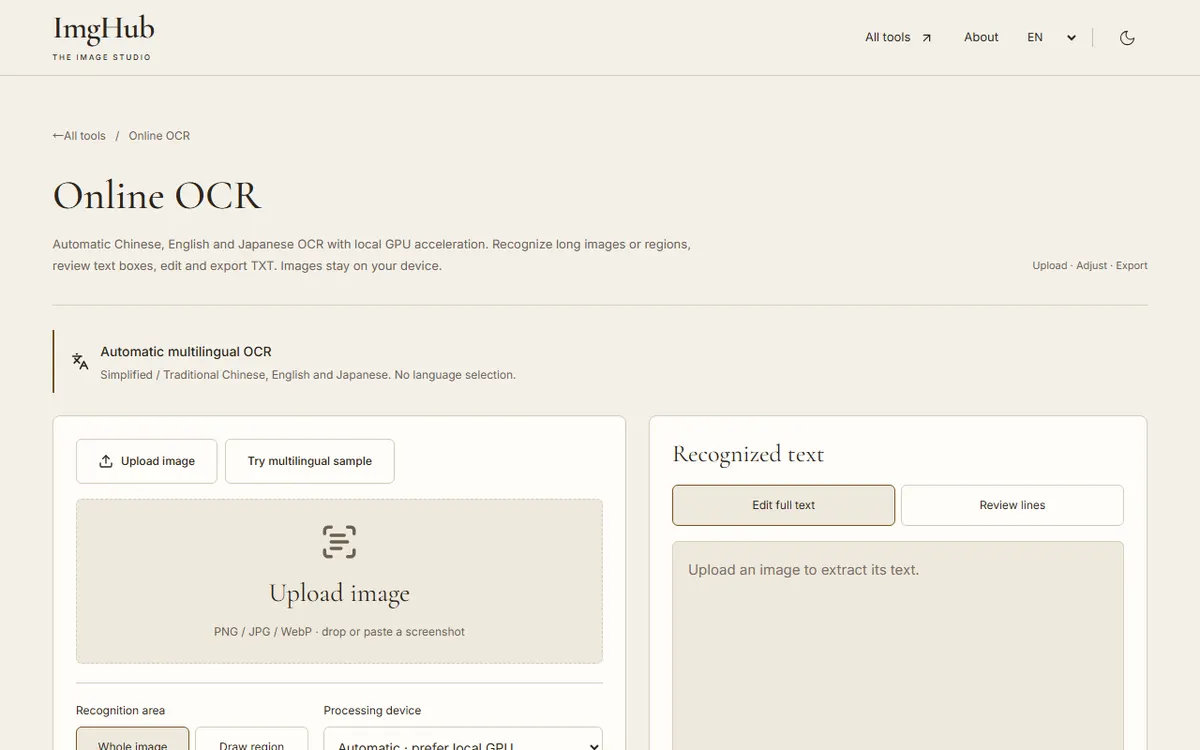The height and width of the screenshot is (750, 1200).
Task: Click the Automatic multilingual OCR notice title
Action: 186,352
